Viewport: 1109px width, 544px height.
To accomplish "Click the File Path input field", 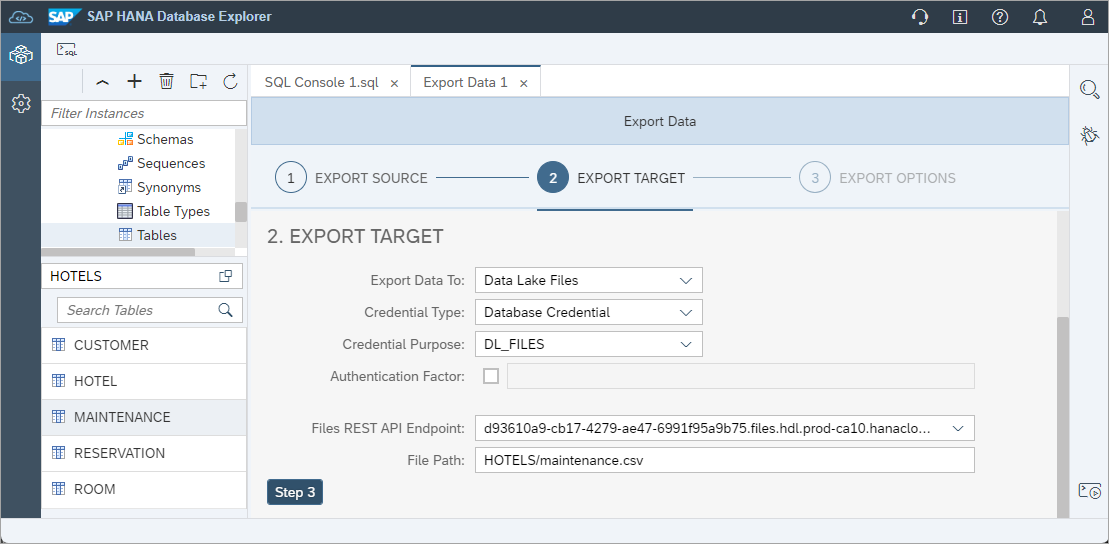I will (x=725, y=460).
